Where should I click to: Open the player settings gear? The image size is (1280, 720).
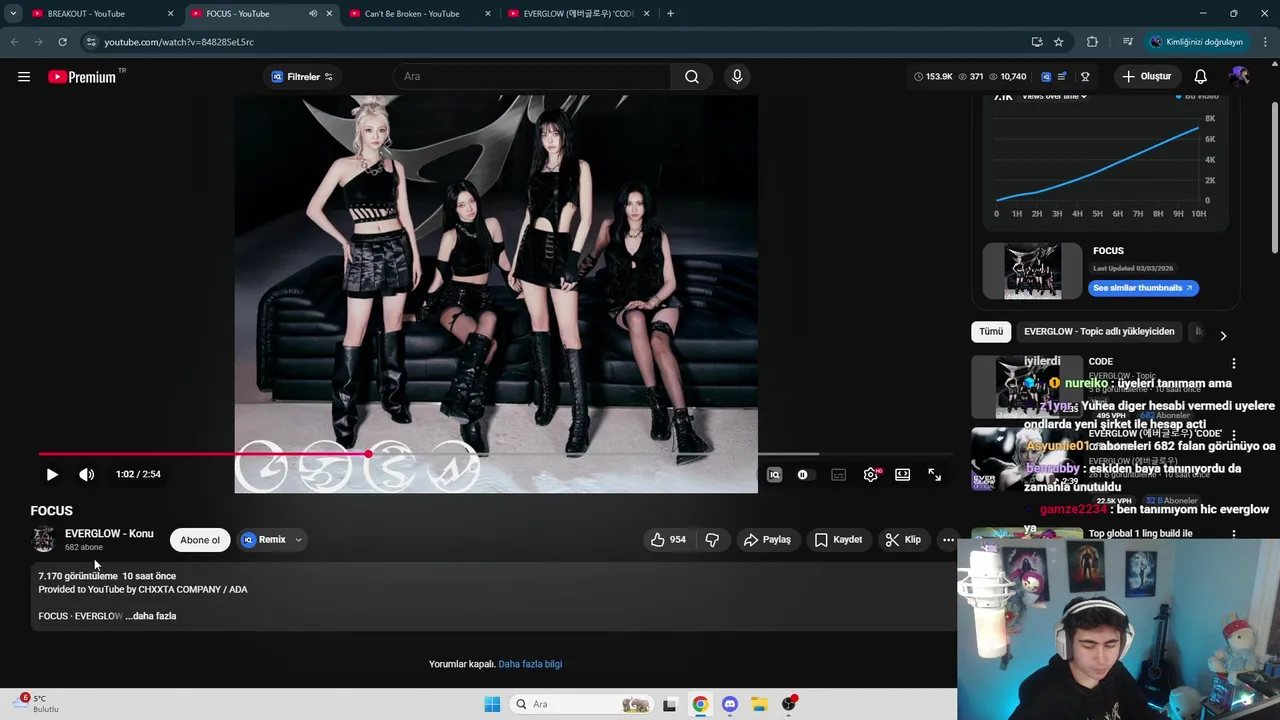tap(871, 475)
